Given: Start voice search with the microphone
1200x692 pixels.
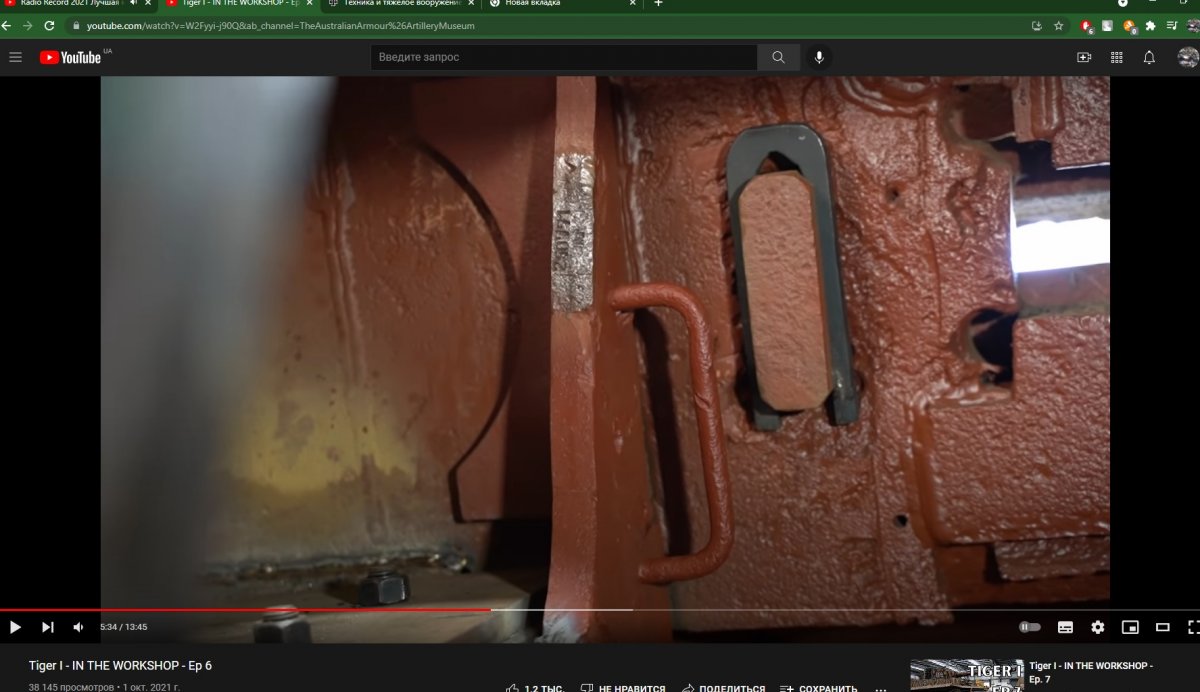Looking at the screenshot, I should point(819,57).
